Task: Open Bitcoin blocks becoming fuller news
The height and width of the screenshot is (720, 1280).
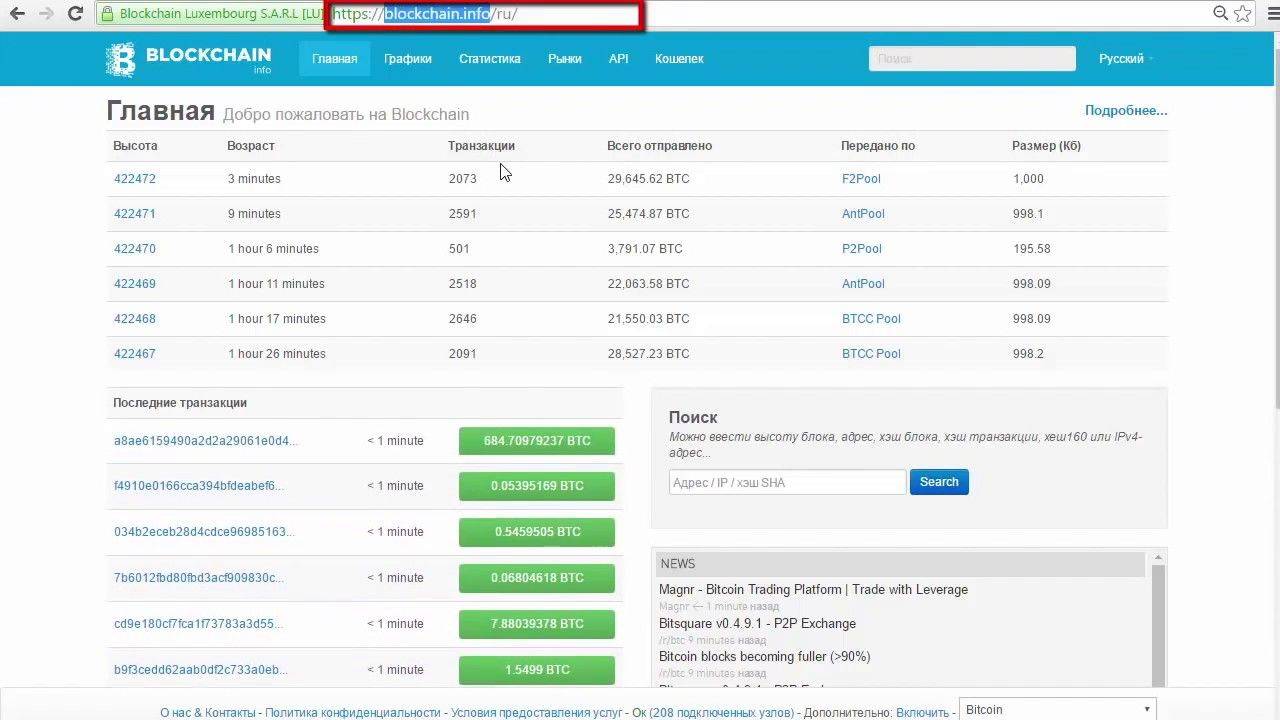Action: 764,657
